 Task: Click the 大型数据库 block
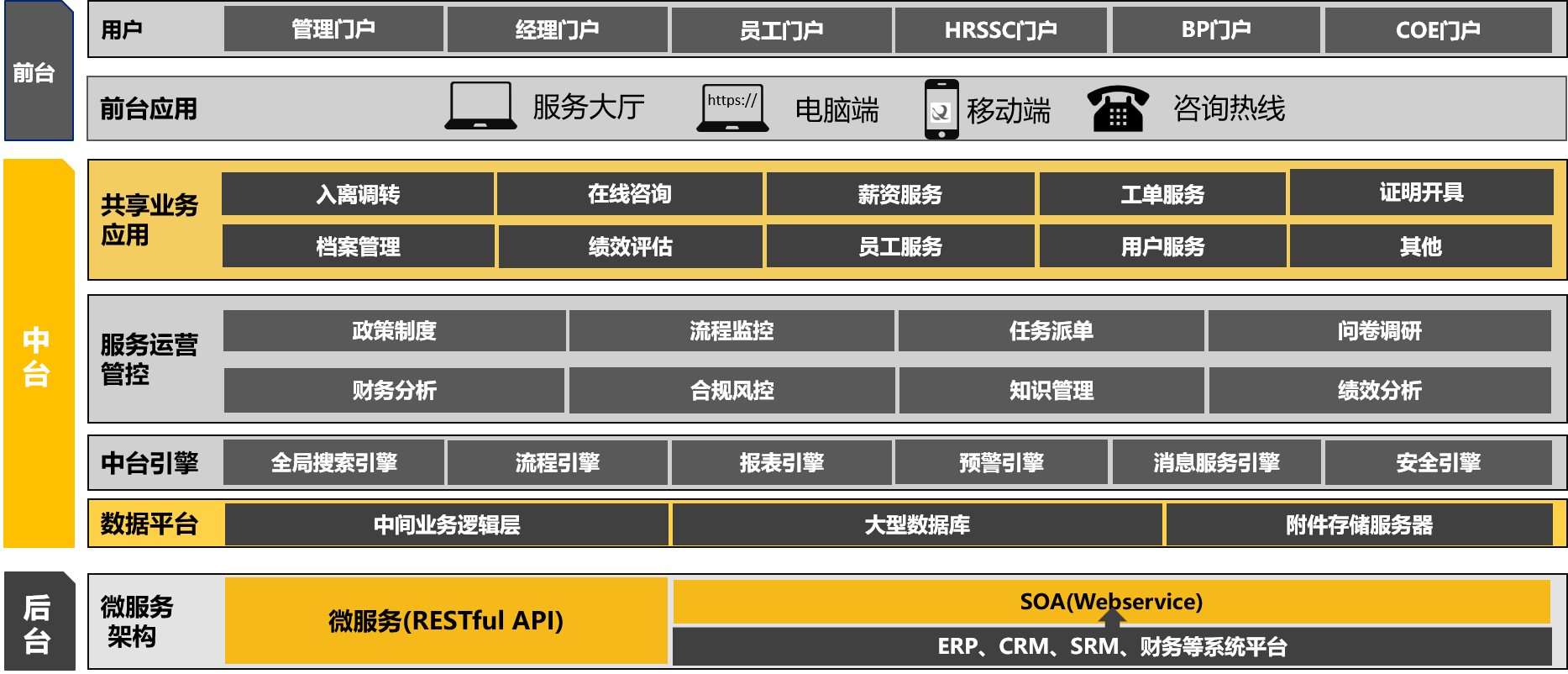(917, 524)
